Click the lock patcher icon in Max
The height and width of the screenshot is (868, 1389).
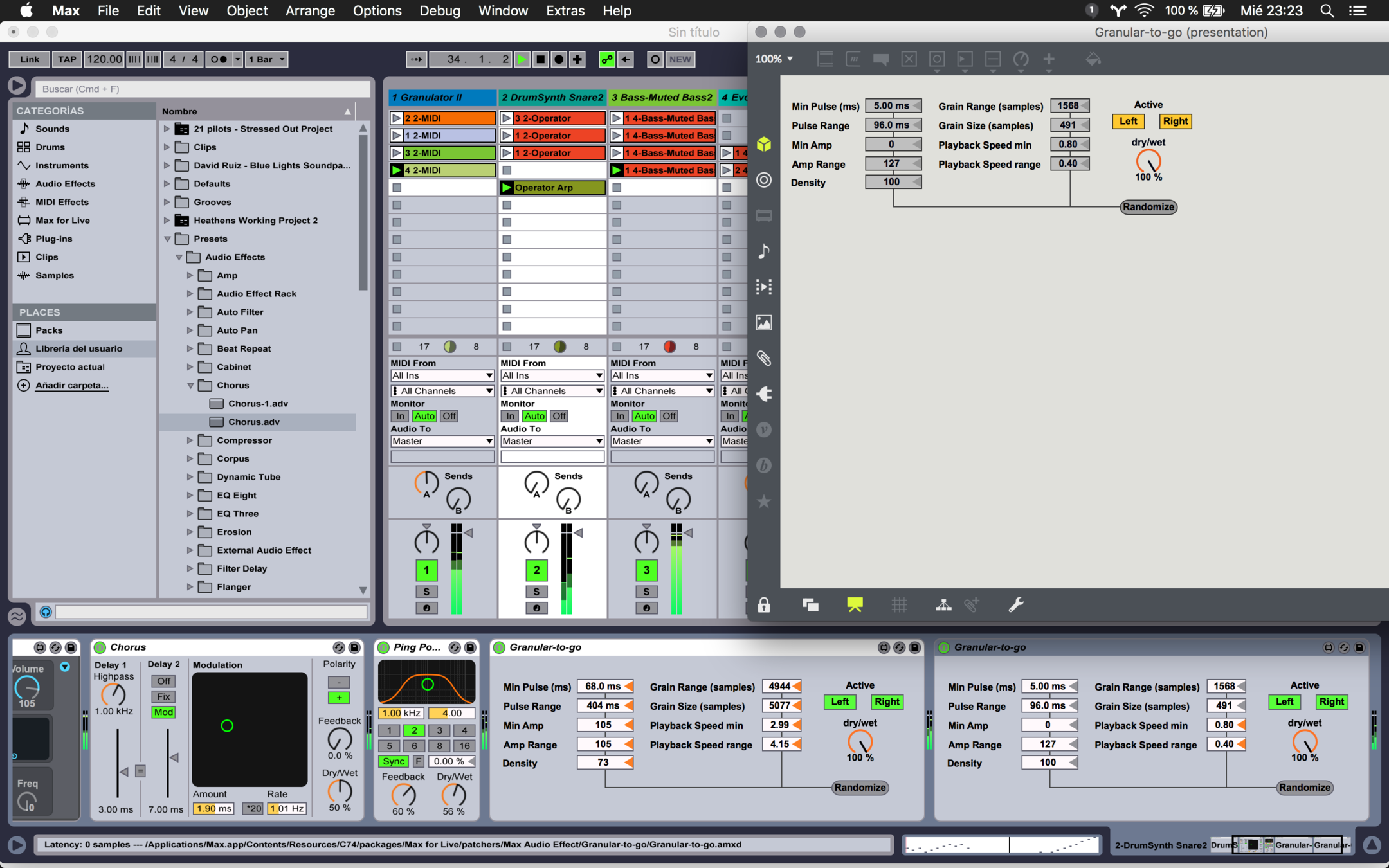763,604
